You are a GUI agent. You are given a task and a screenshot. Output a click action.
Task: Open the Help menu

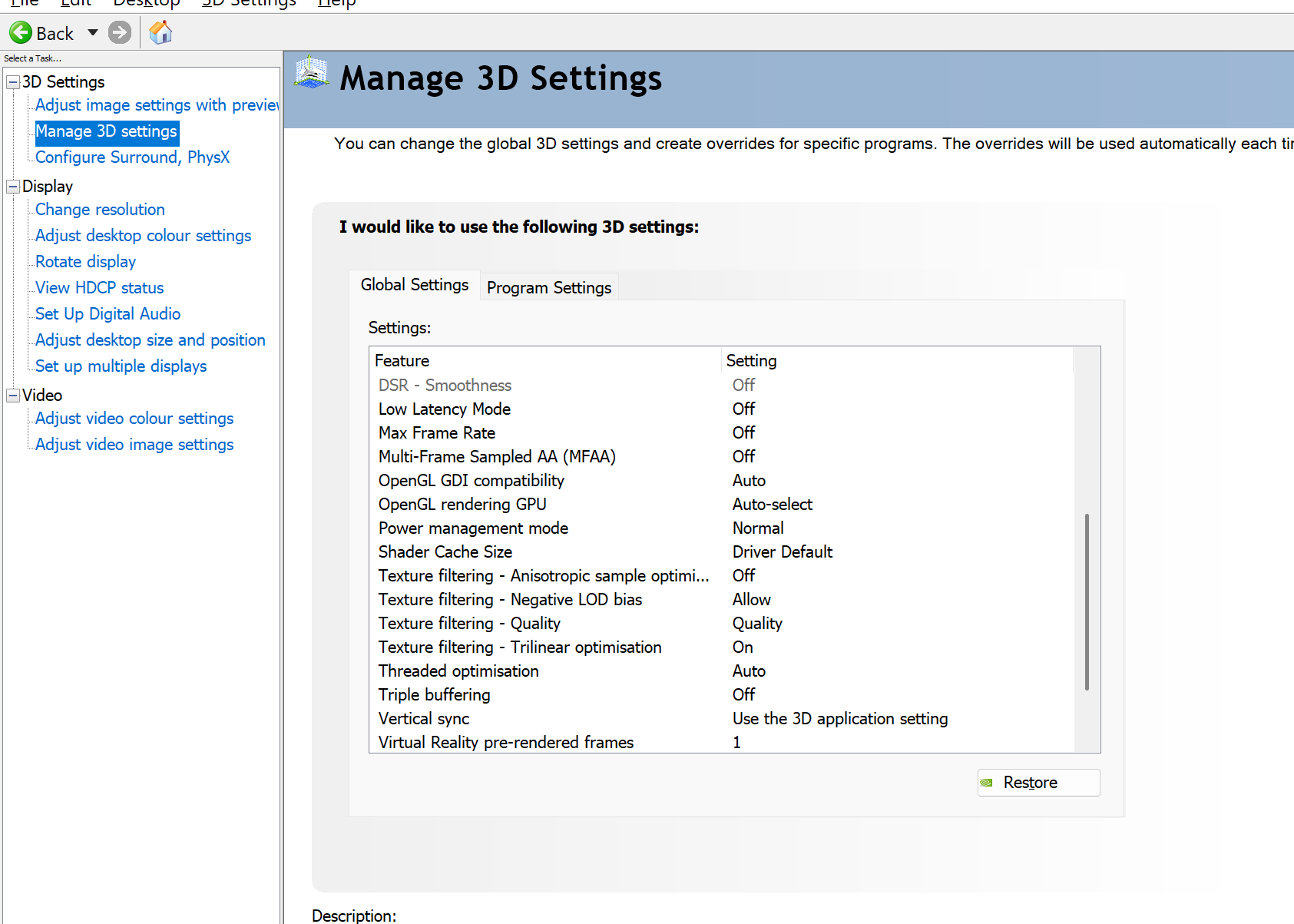pyautogui.click(x=336, y=4)
